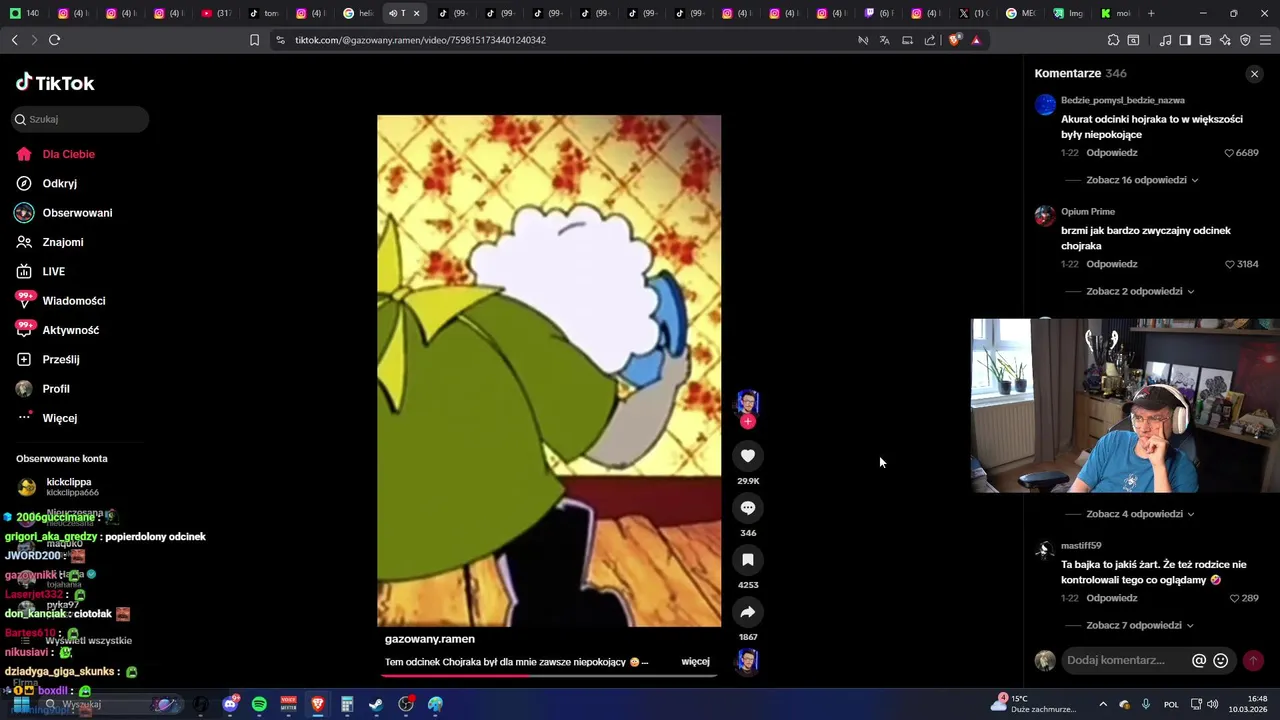Click the address bar URL
Screen dimensions: 1280x720
(x=420, y=40)
